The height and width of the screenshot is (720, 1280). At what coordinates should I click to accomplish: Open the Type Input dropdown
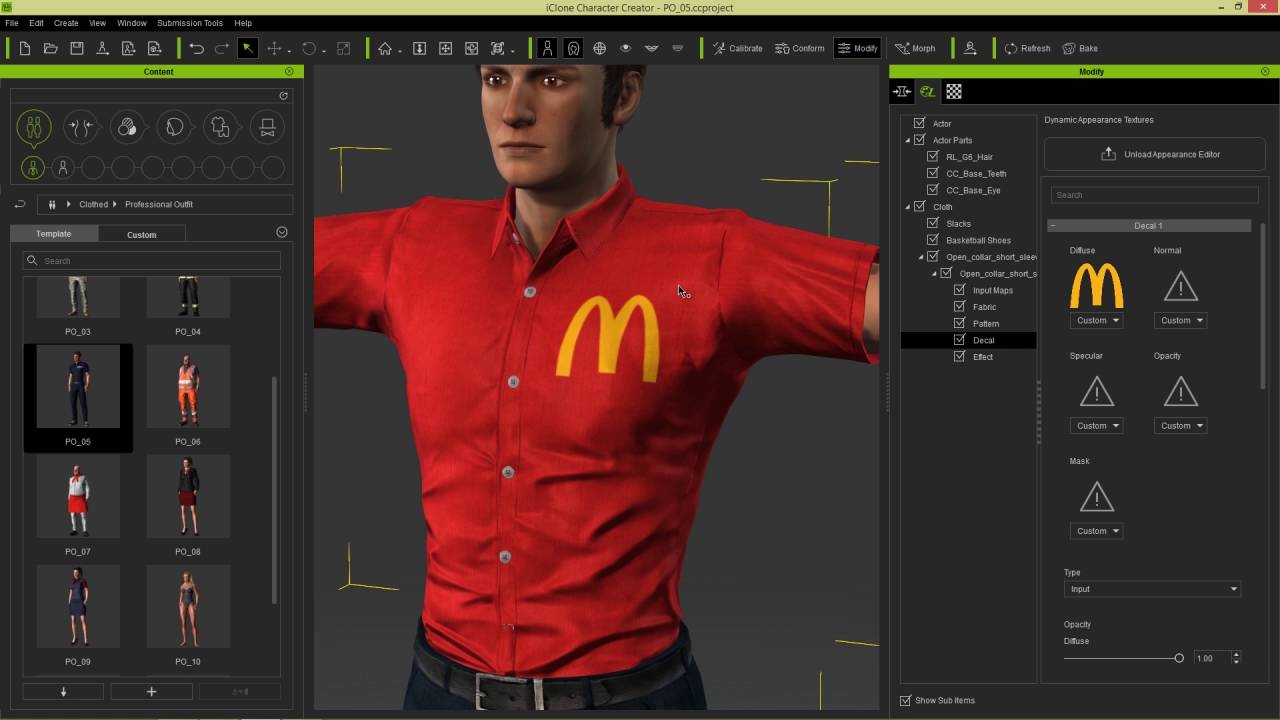click(1152, 589)
